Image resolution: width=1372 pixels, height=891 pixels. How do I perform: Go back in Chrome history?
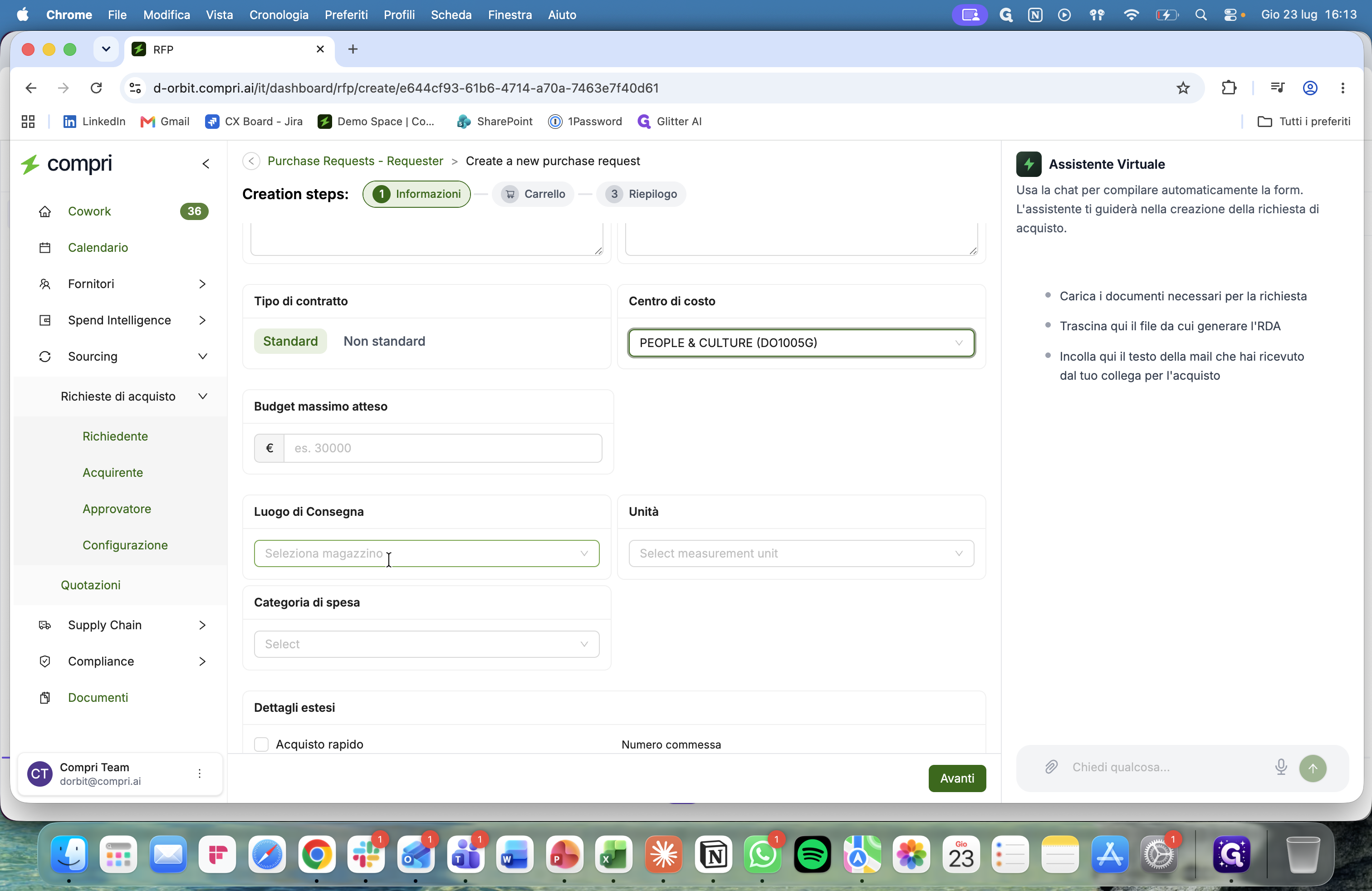(31, 88)
